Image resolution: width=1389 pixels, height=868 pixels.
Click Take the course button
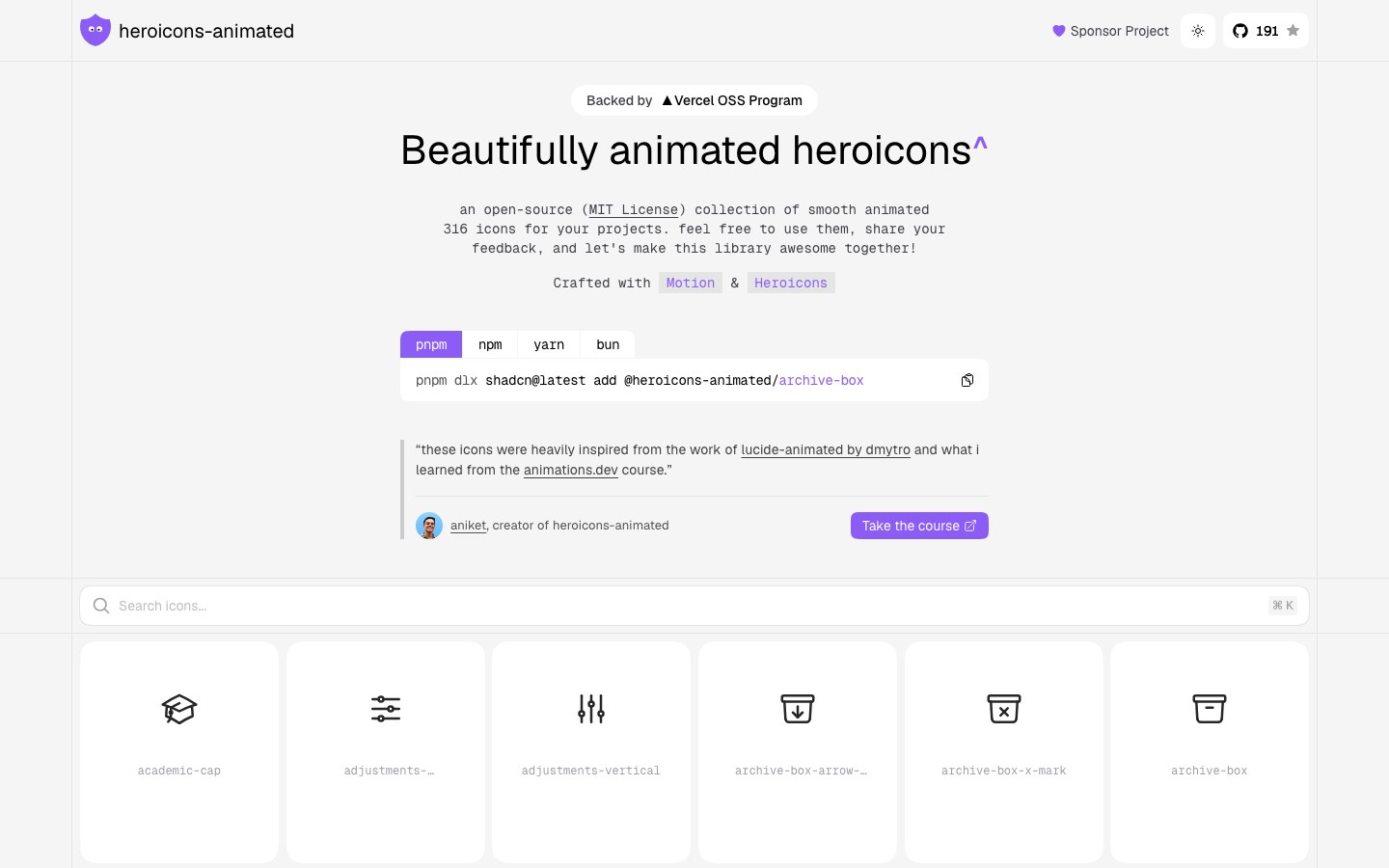919,526
